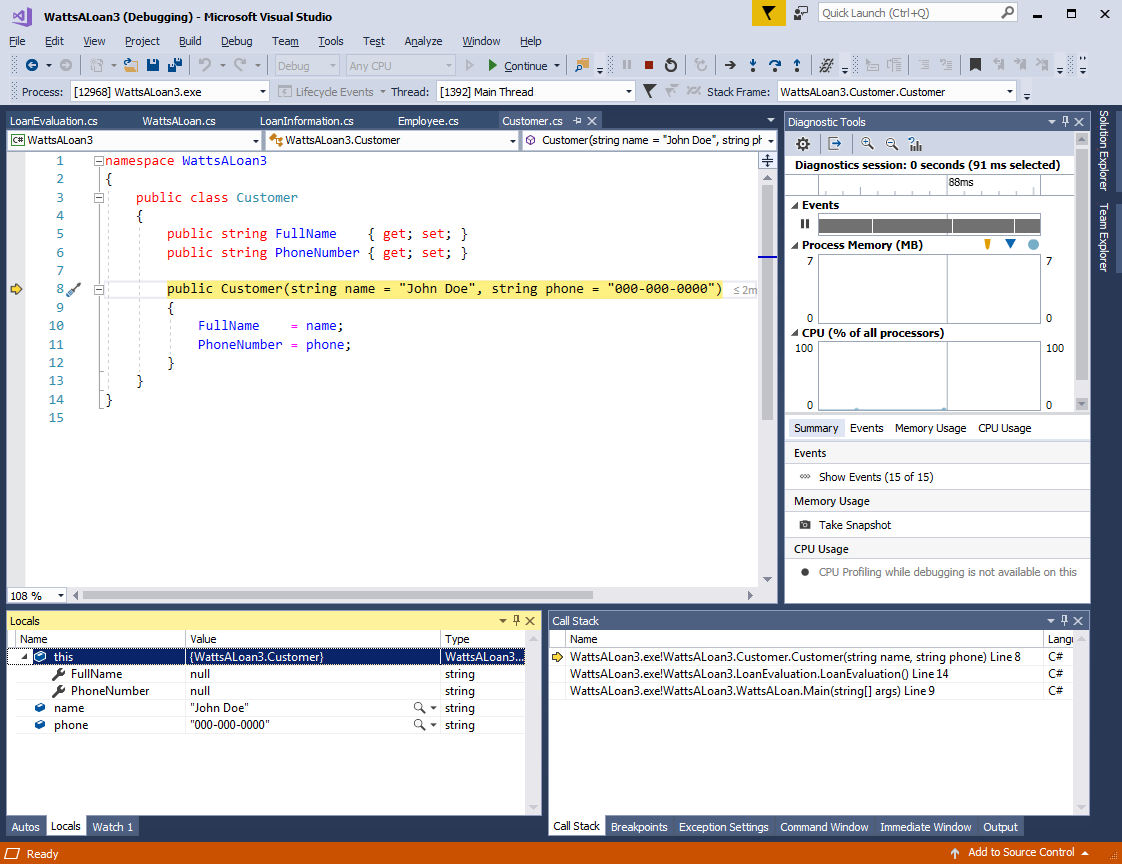Click the Save All icon
Viewport: 1122px width, 864px height.
pos(175,65)
